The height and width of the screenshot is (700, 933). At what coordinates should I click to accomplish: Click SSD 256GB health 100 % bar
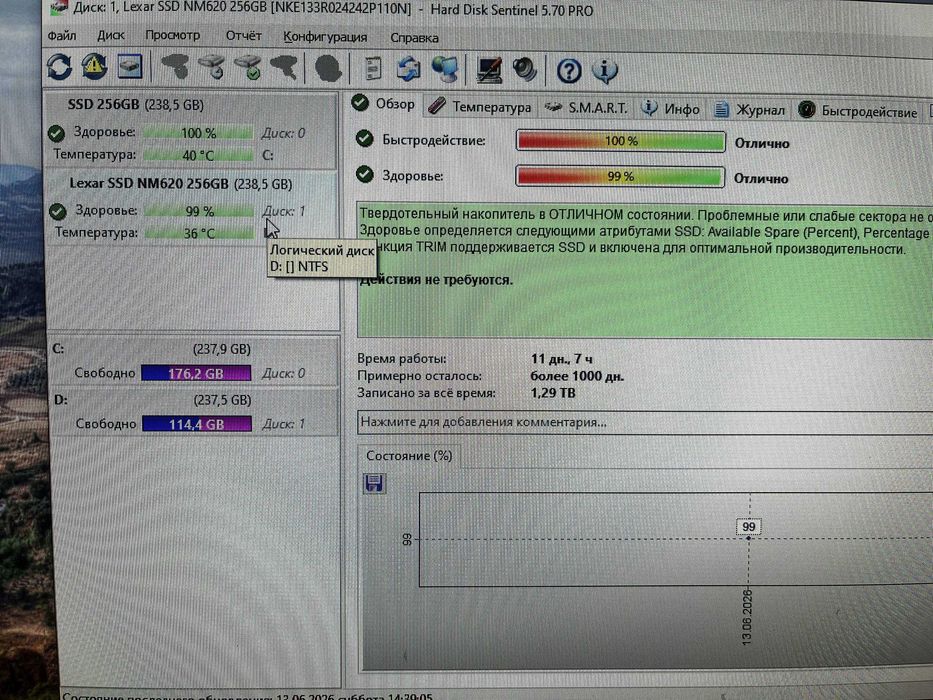[198, 133]
